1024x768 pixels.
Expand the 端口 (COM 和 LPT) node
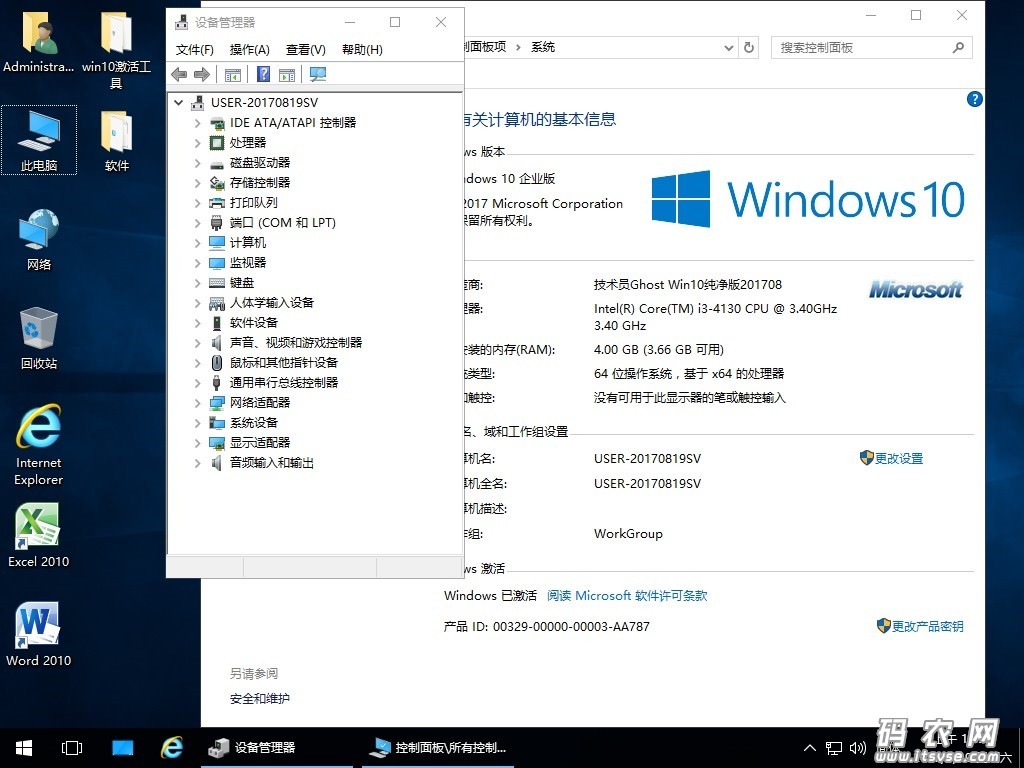pos(197,223)
